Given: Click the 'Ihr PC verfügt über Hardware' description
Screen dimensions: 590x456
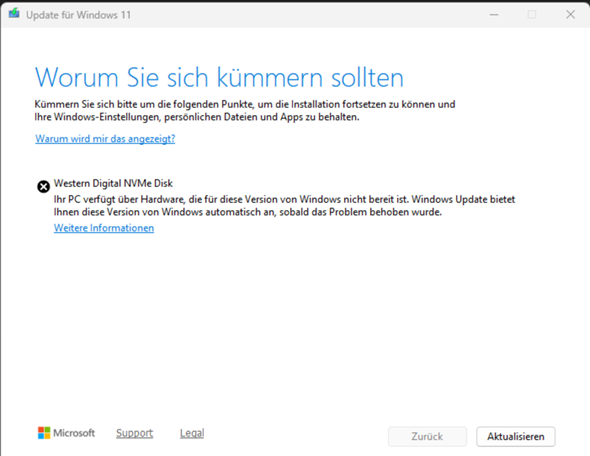Looking at the screenshot, I should (x=284, y=206).
